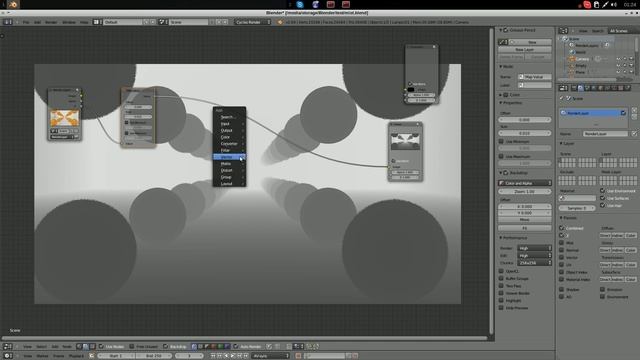Image resolution: width=640 pixels, height=360 pixels.
Task: Open the node editor type selector icon
Action: [7, 347]
